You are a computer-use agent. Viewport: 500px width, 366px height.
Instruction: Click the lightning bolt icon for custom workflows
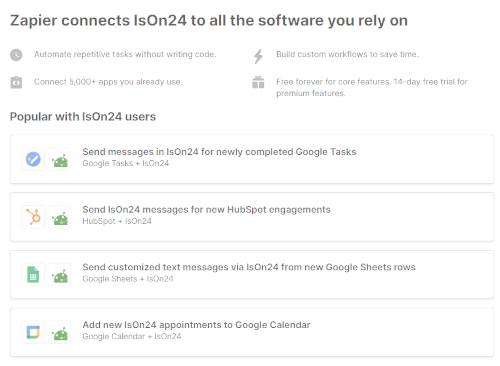tap(258, 56)
